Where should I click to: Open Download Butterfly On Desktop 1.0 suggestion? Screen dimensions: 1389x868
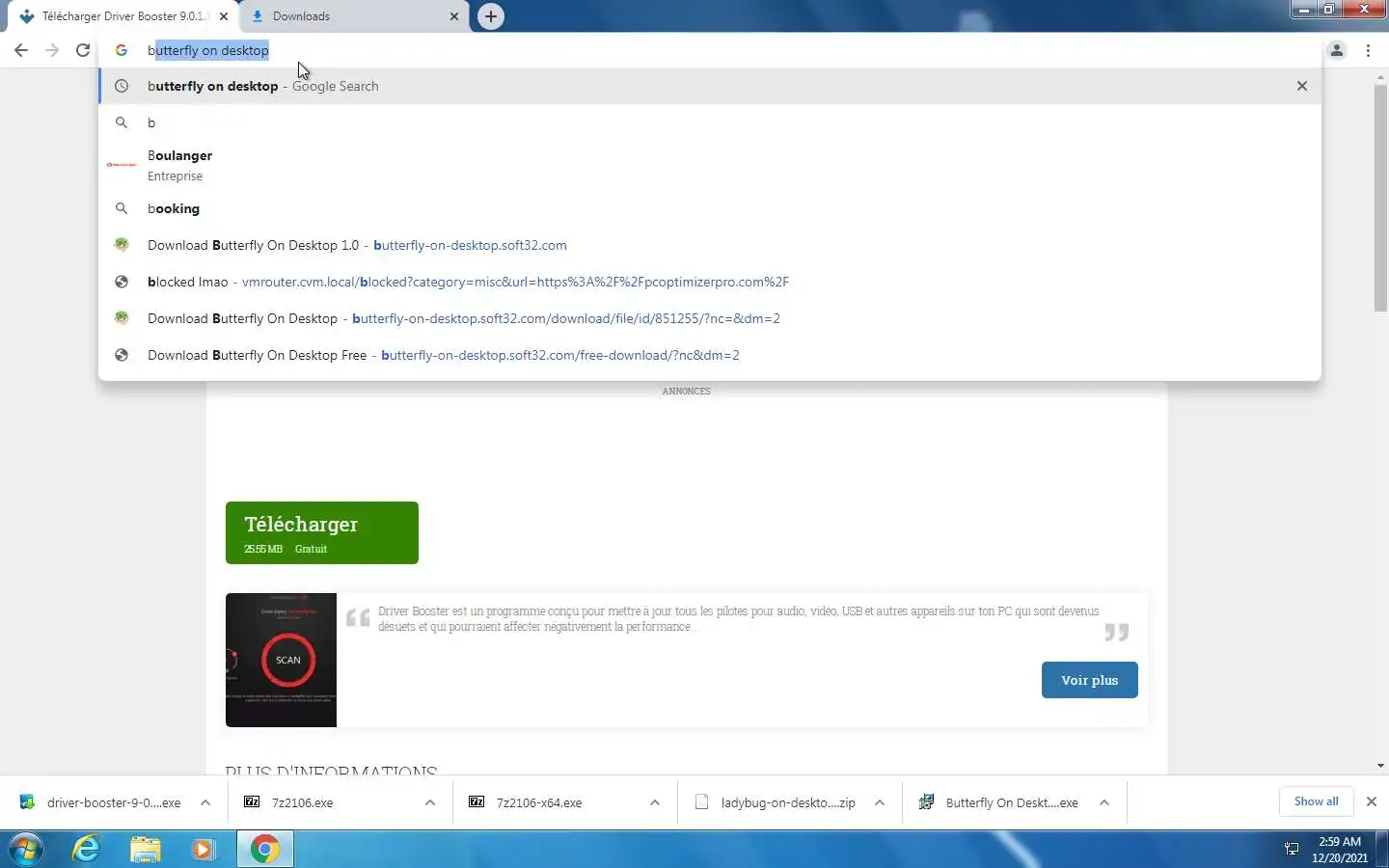coord(710,245)
